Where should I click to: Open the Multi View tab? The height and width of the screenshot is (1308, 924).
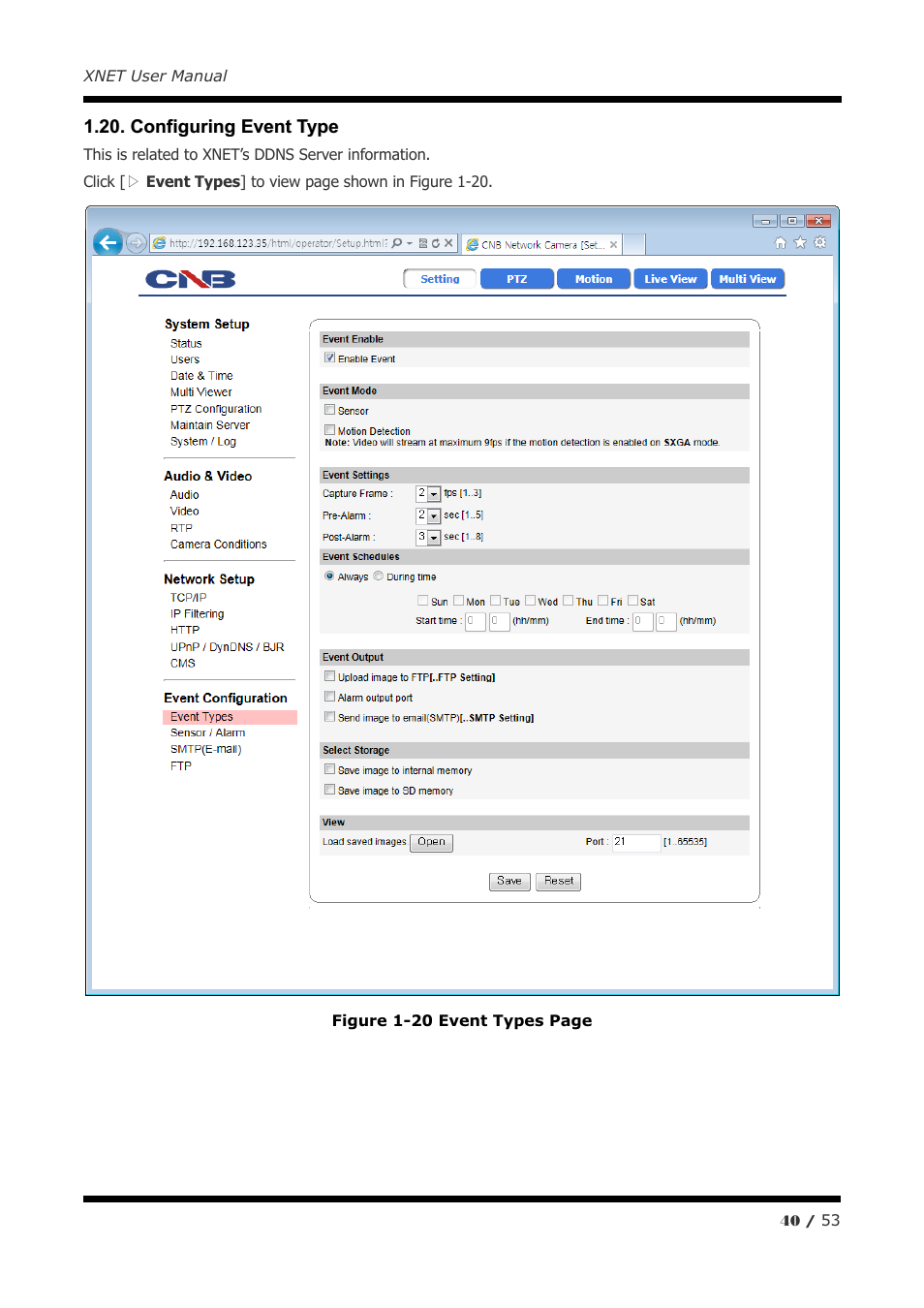(748, 279)
